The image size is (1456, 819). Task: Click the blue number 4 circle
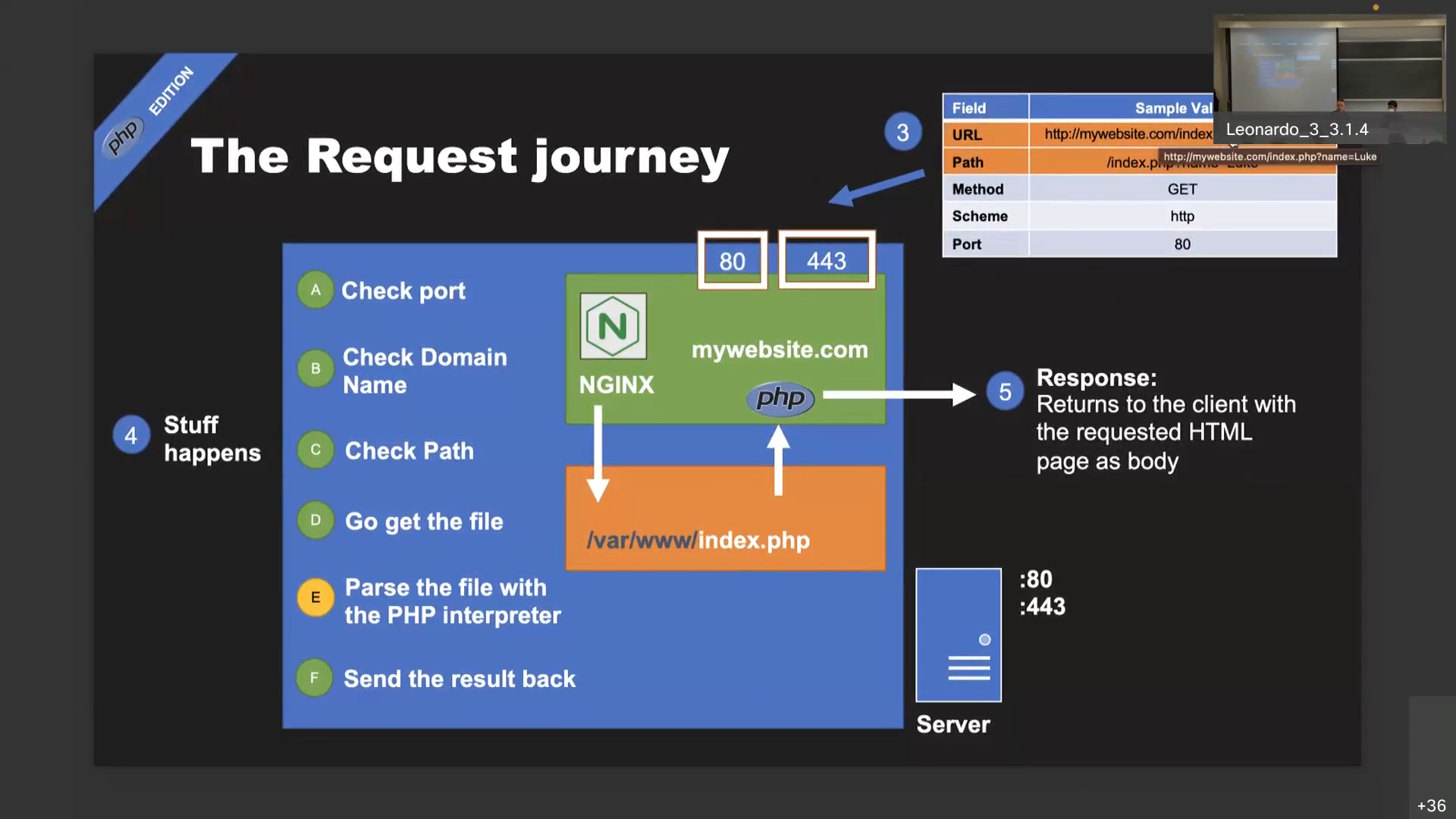130,435
